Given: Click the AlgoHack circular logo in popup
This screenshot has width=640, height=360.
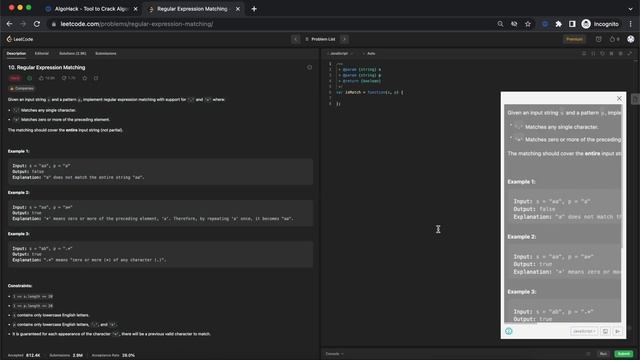Looking at the screenshot, I should tap(509, 331).
